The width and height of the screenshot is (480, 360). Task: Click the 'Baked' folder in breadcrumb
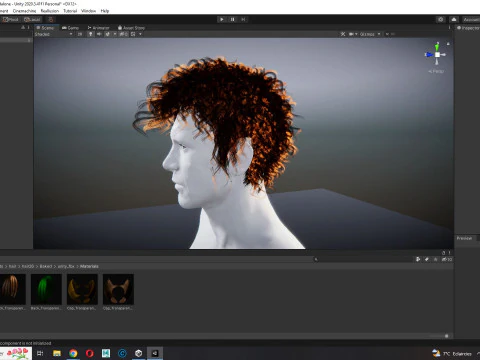pos(46,266)
